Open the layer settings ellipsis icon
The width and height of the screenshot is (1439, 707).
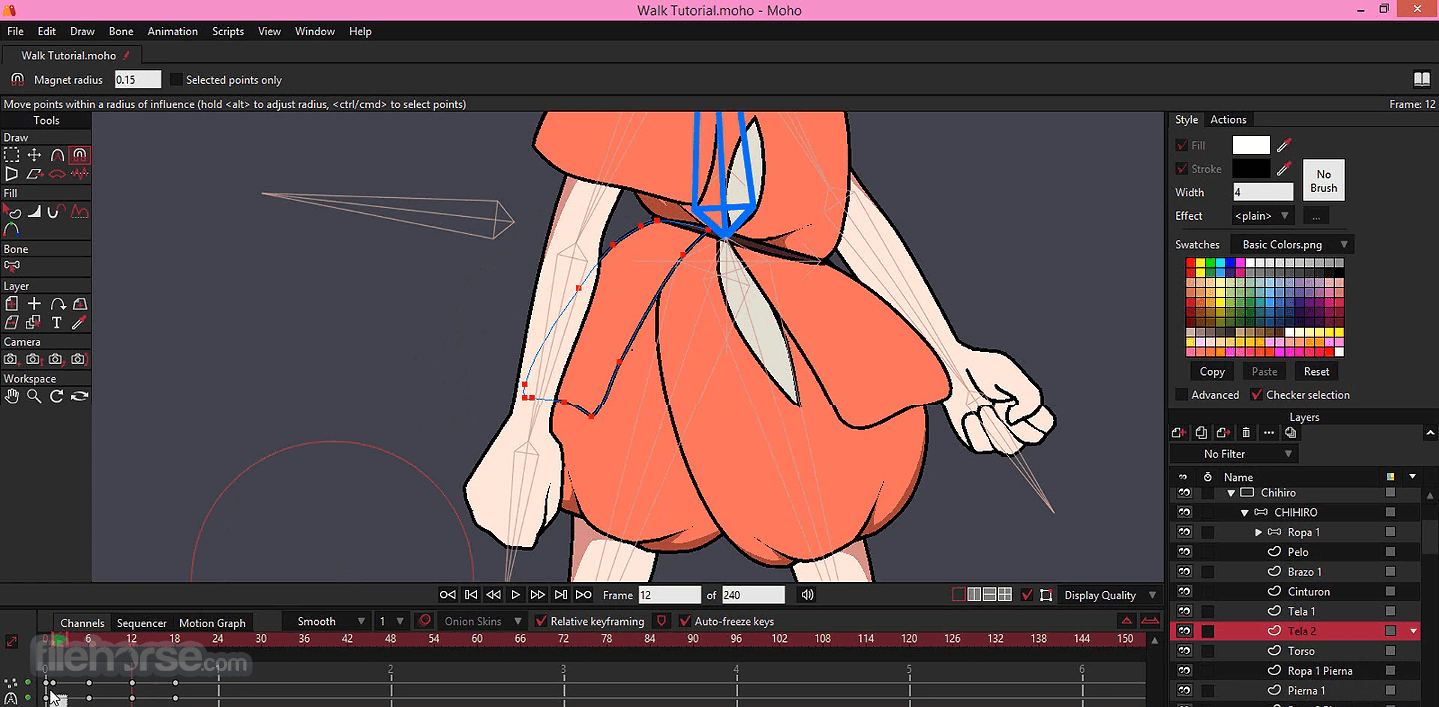pos(1269,433)
